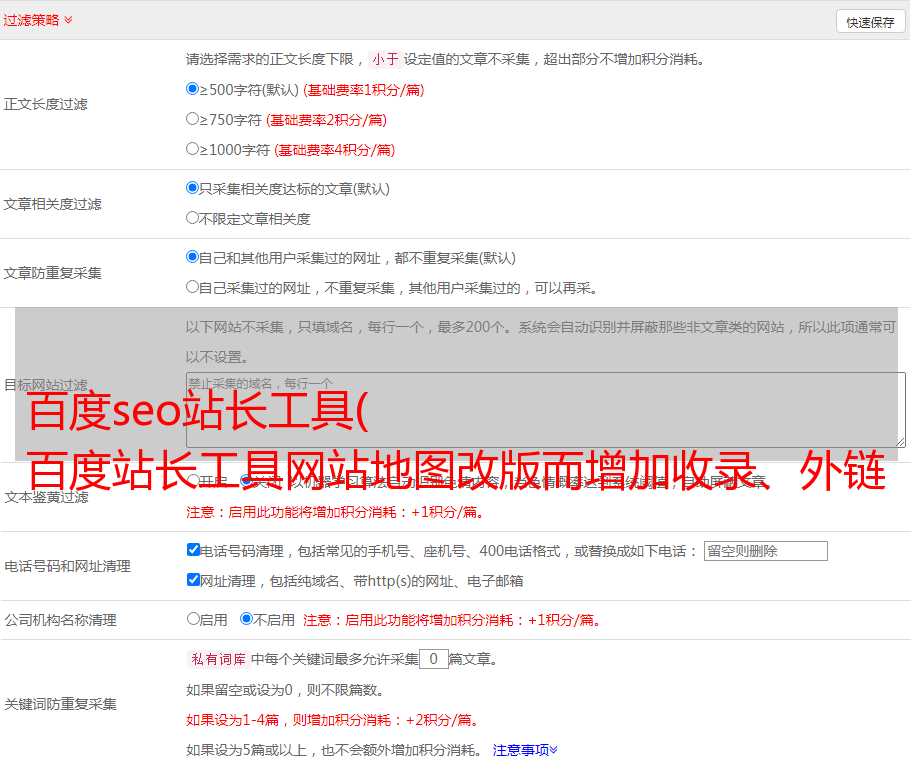
Task: Choose the ≥750字符 length filter
Action: coord(193,119)
